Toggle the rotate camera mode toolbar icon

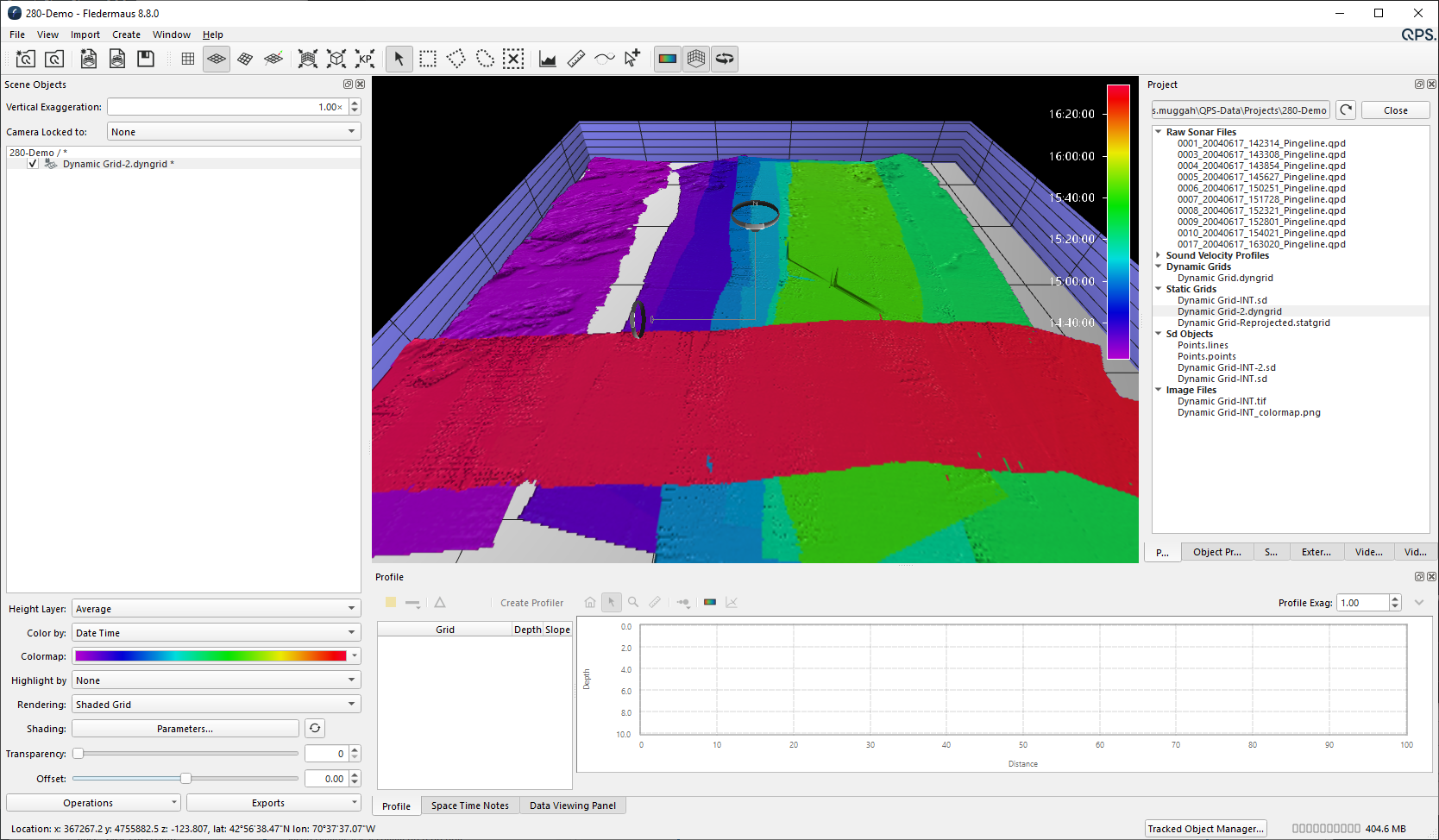point(725,59)
